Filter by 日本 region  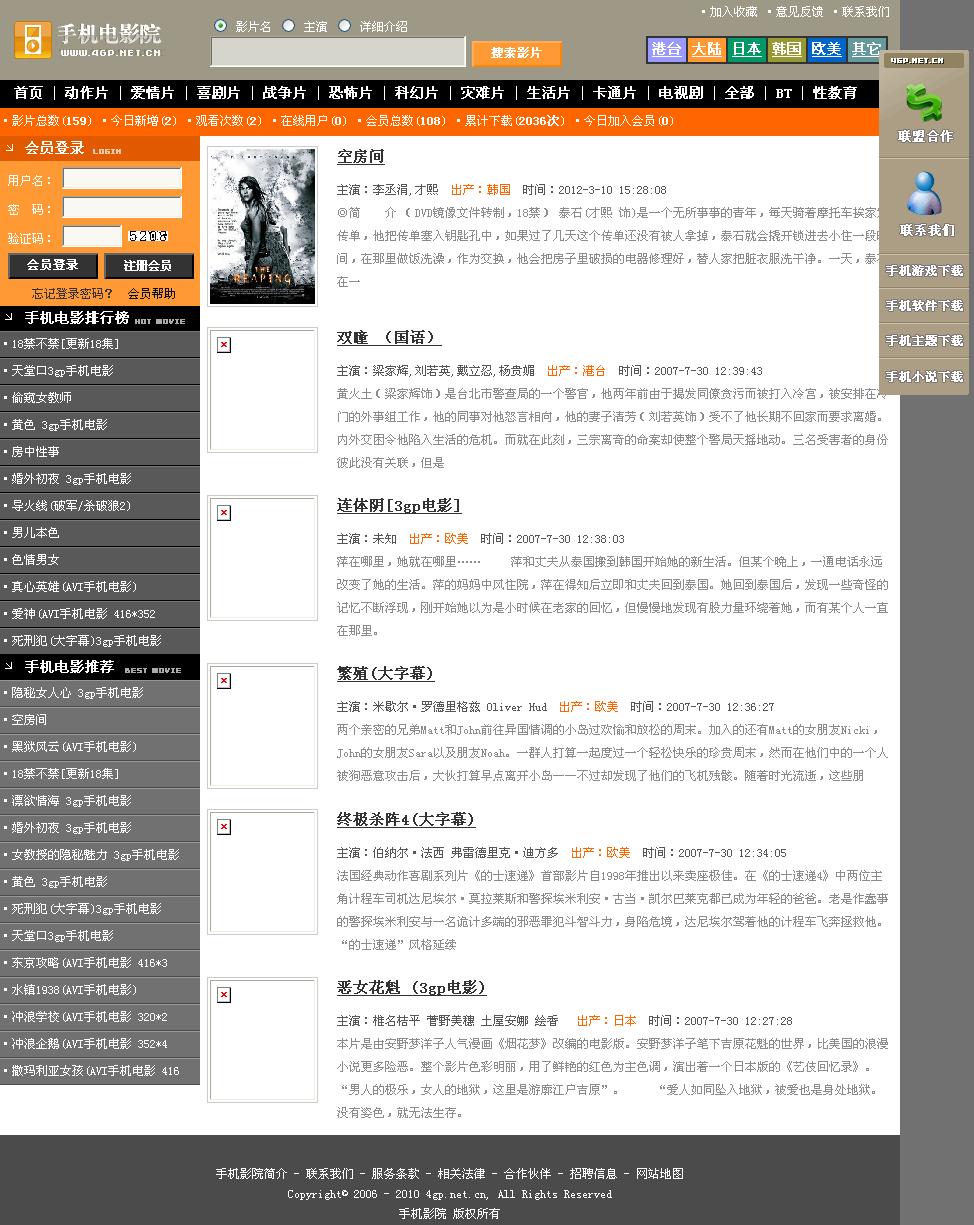coord(746,49)
